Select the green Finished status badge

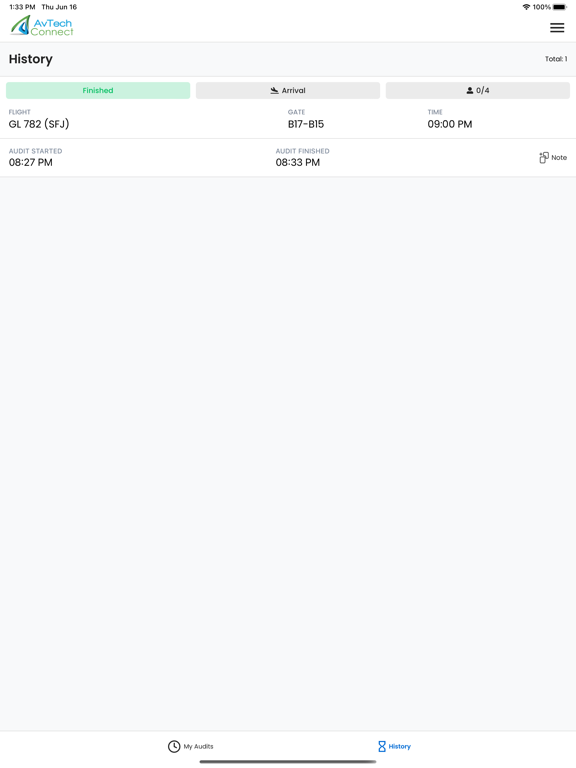(98, 91)
